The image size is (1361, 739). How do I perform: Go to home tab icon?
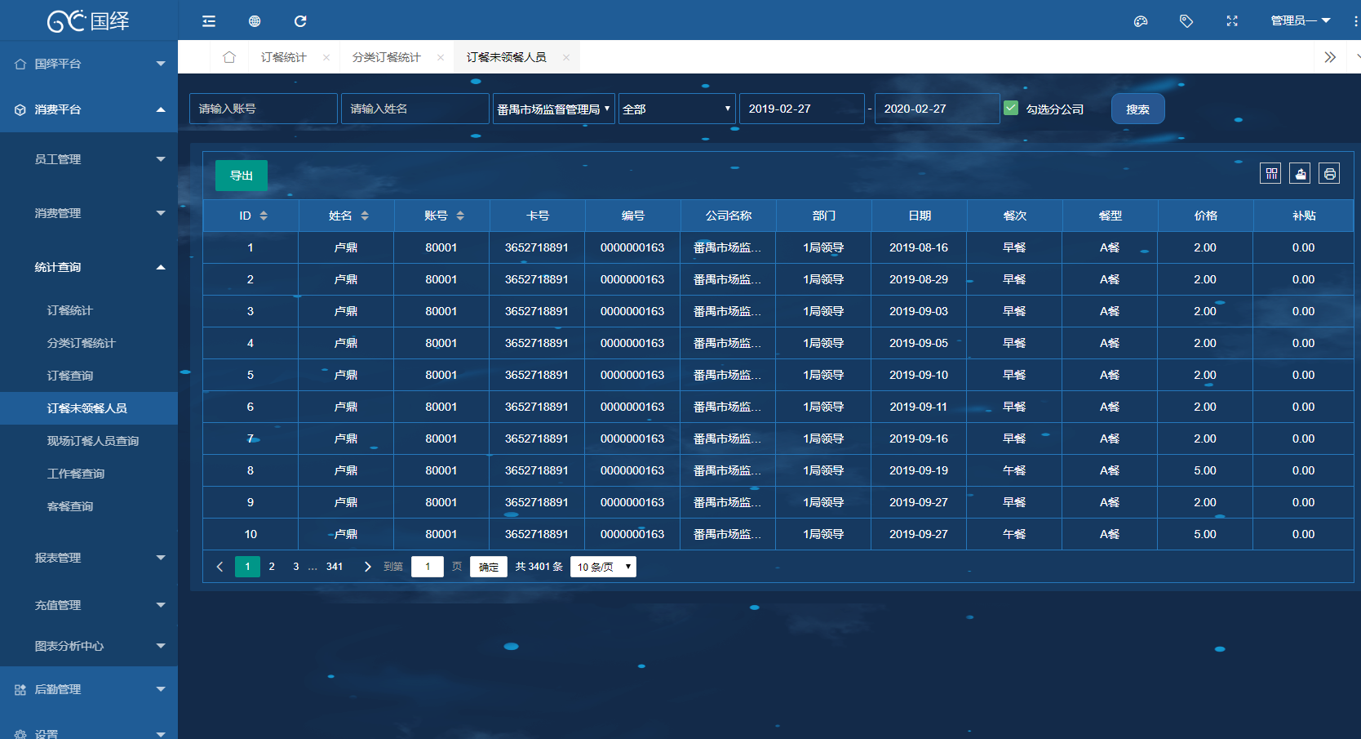point(229,57)
